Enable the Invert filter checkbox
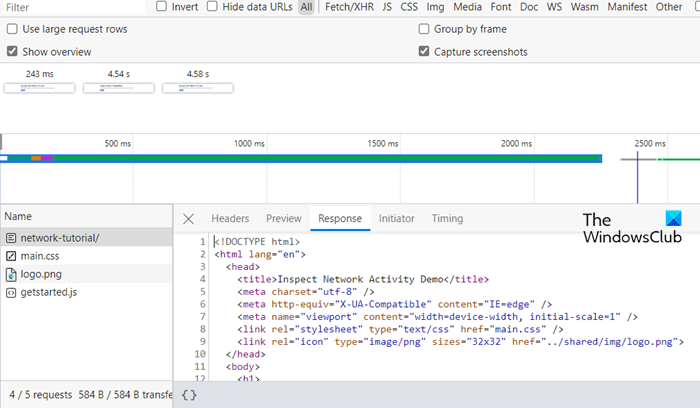This screenshot has height=408, width=700. 162,7
